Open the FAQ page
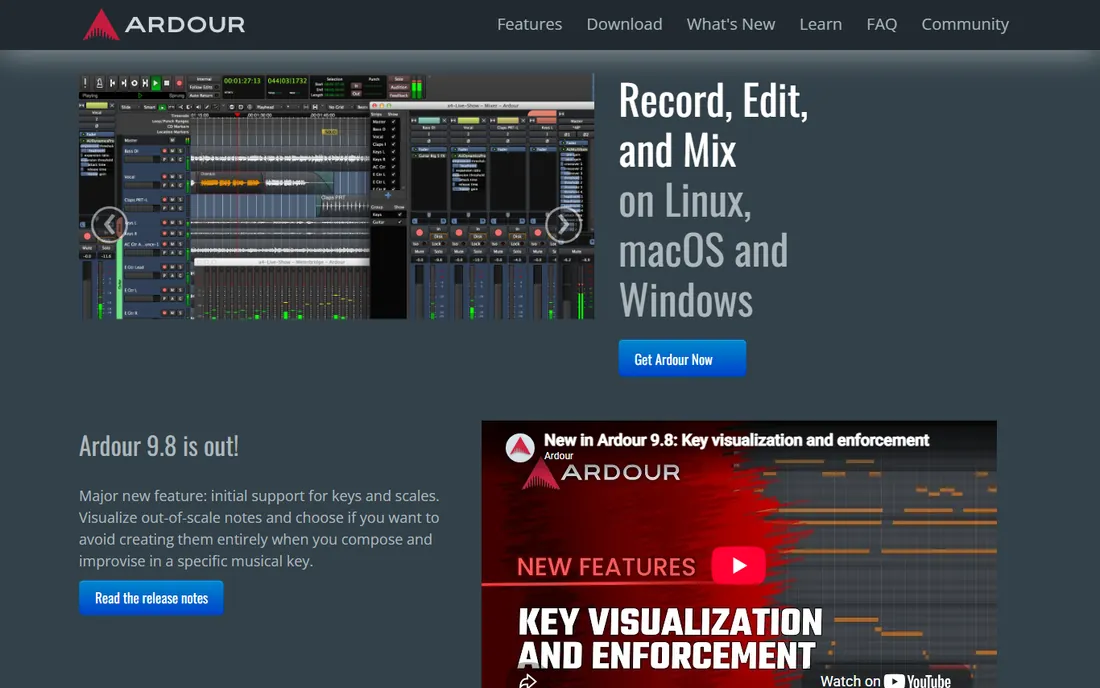1100x688 pixels. [x=882, y=25]
